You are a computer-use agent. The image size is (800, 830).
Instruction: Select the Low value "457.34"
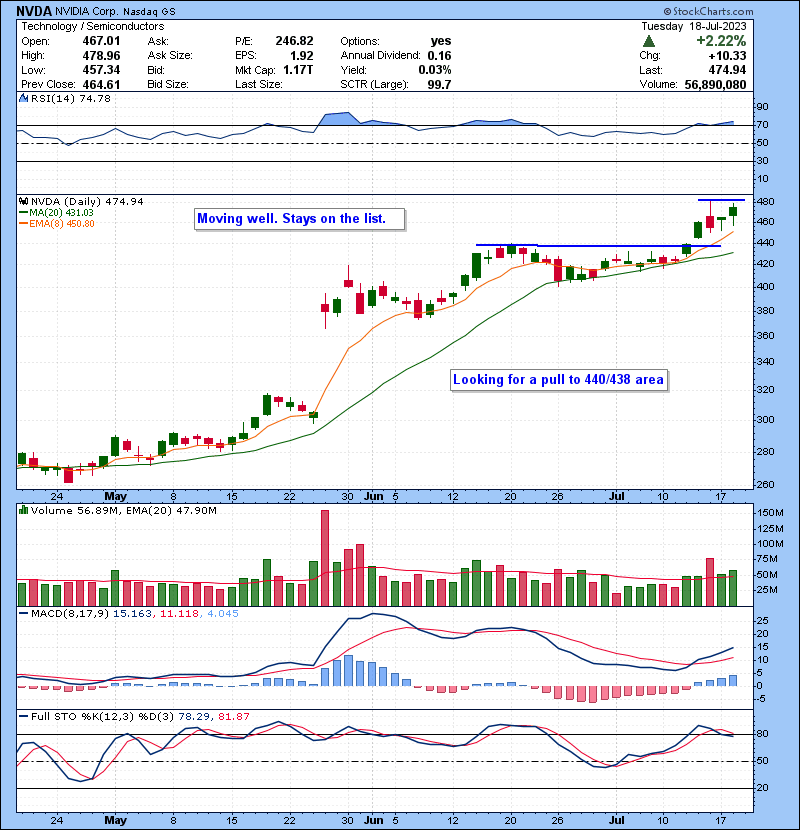pos(101,70)
